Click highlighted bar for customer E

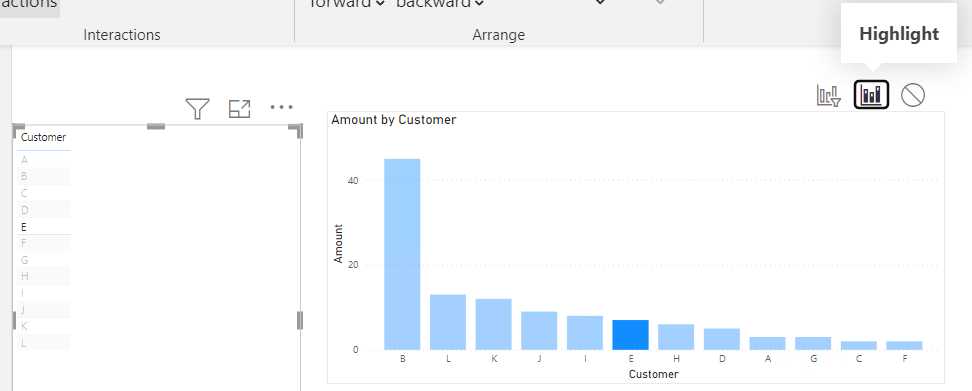(630, 335)
